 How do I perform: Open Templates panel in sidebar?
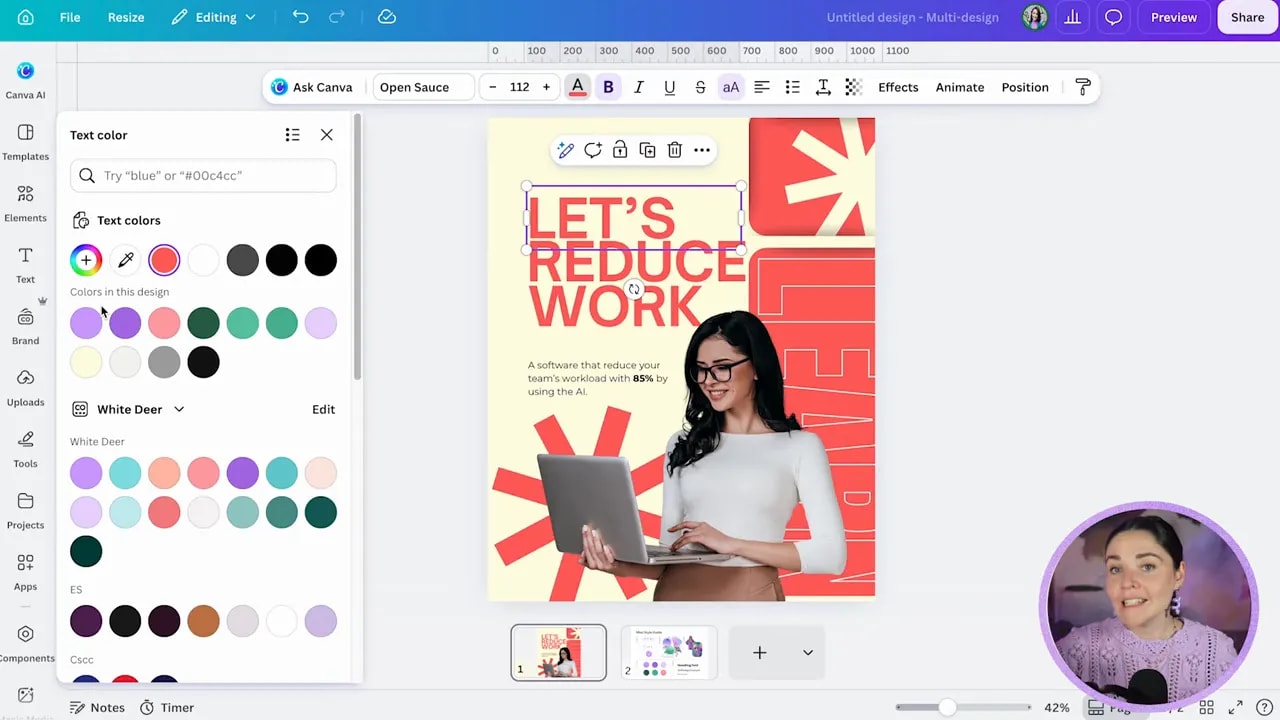(x=25, y=142)
